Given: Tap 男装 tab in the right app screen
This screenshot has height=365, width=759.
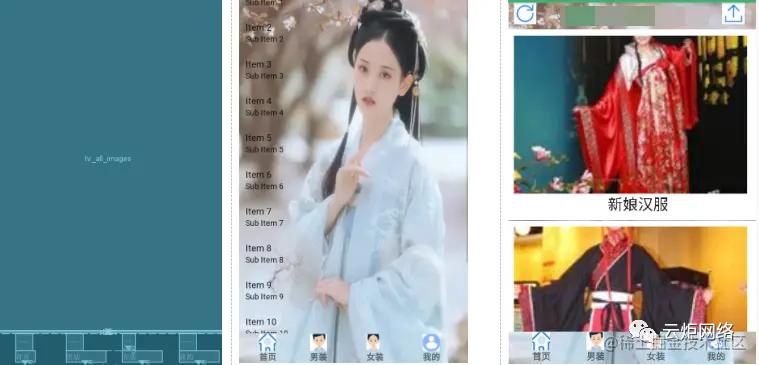Looking at the screenshot, I should [x=595, y=348].
